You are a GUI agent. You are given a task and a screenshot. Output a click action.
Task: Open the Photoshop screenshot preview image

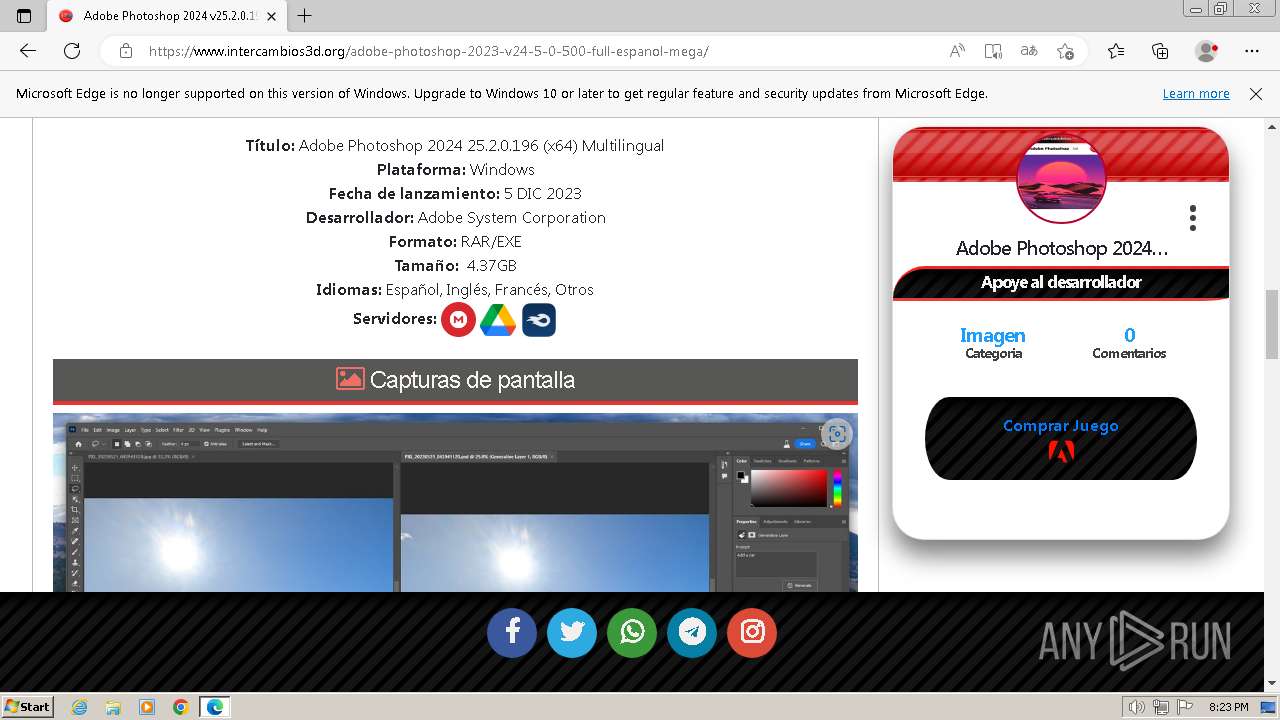click(455, 502)
